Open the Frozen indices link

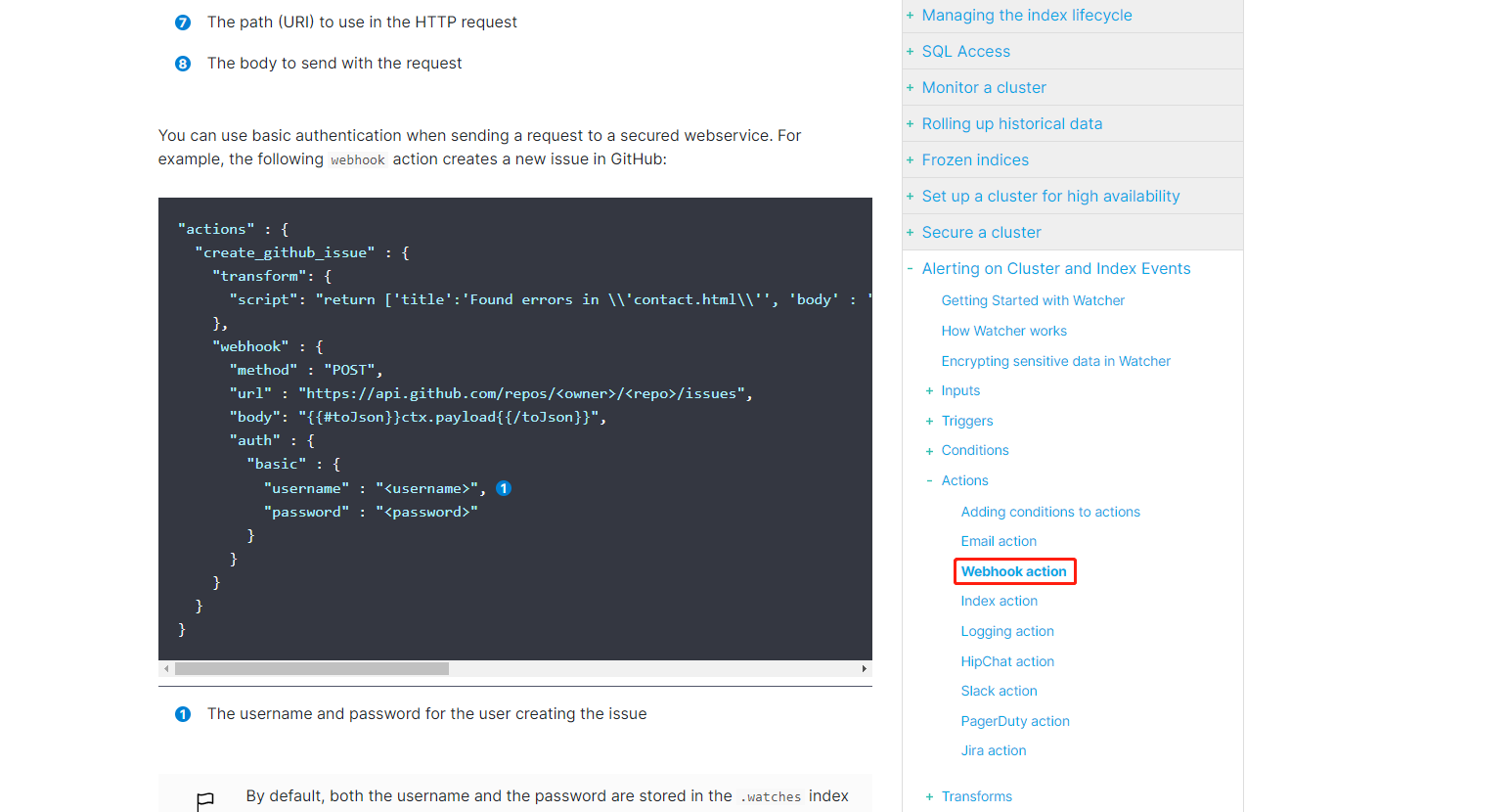(975, 160)
